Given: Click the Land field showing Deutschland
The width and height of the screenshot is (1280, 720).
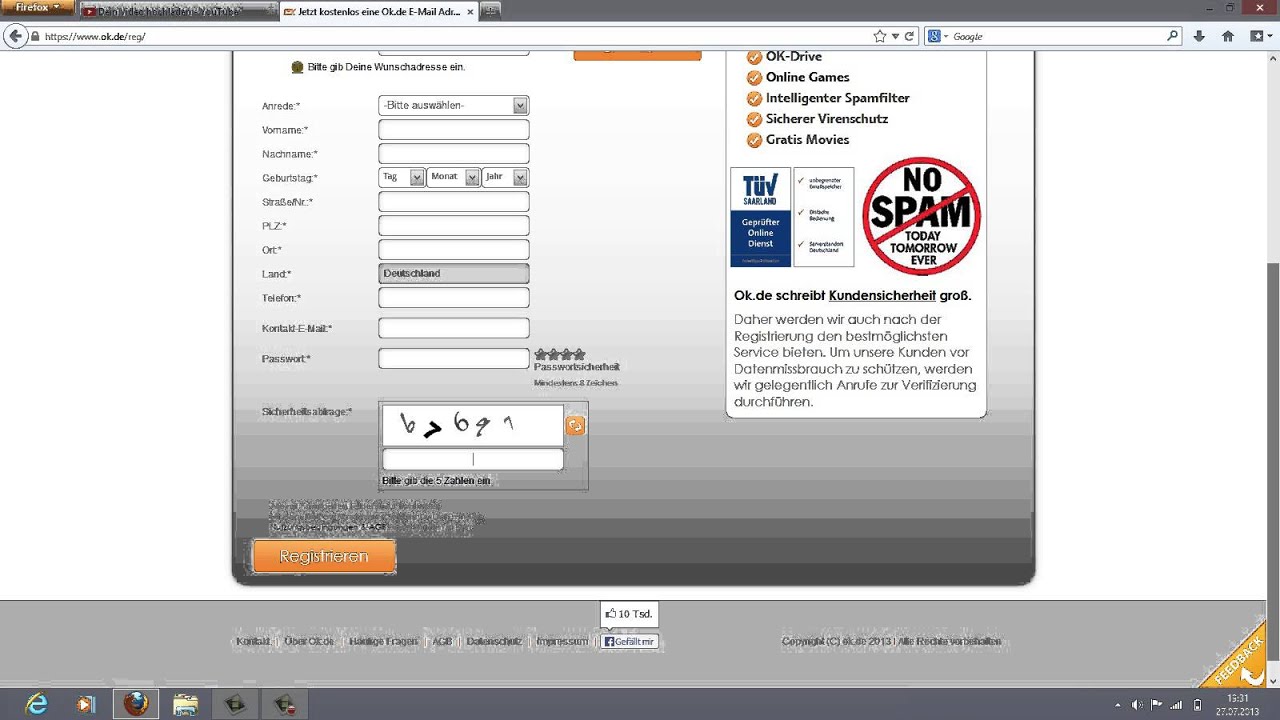Looking at the screenshot, I should pyautogui.click(x=453, y=273).
